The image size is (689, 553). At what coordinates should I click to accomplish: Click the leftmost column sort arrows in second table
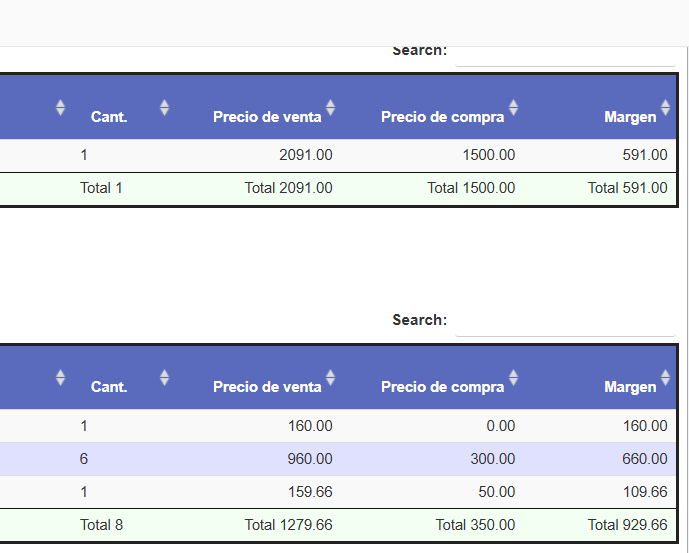point(60,377)
